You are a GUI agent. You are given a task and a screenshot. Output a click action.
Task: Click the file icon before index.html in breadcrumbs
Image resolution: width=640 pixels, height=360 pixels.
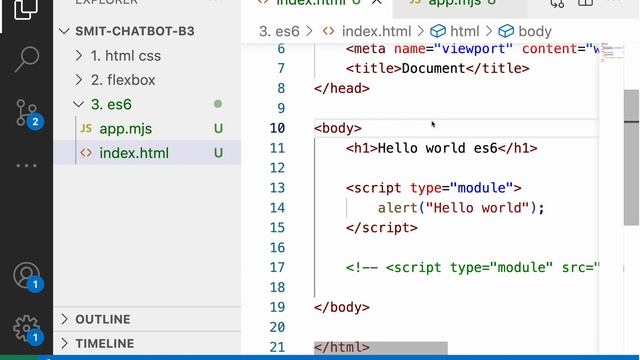(329, 31)
